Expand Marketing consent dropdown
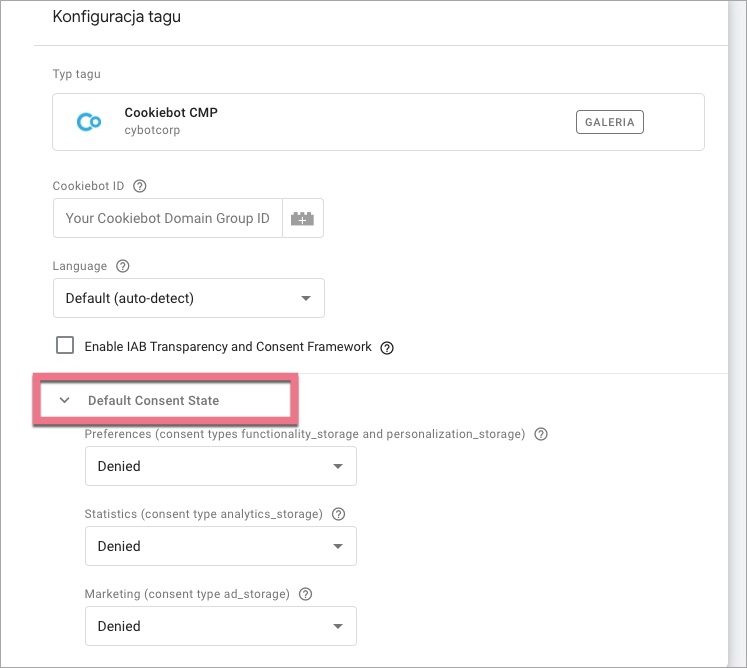747x668 pixels. (x=220, y=626)
